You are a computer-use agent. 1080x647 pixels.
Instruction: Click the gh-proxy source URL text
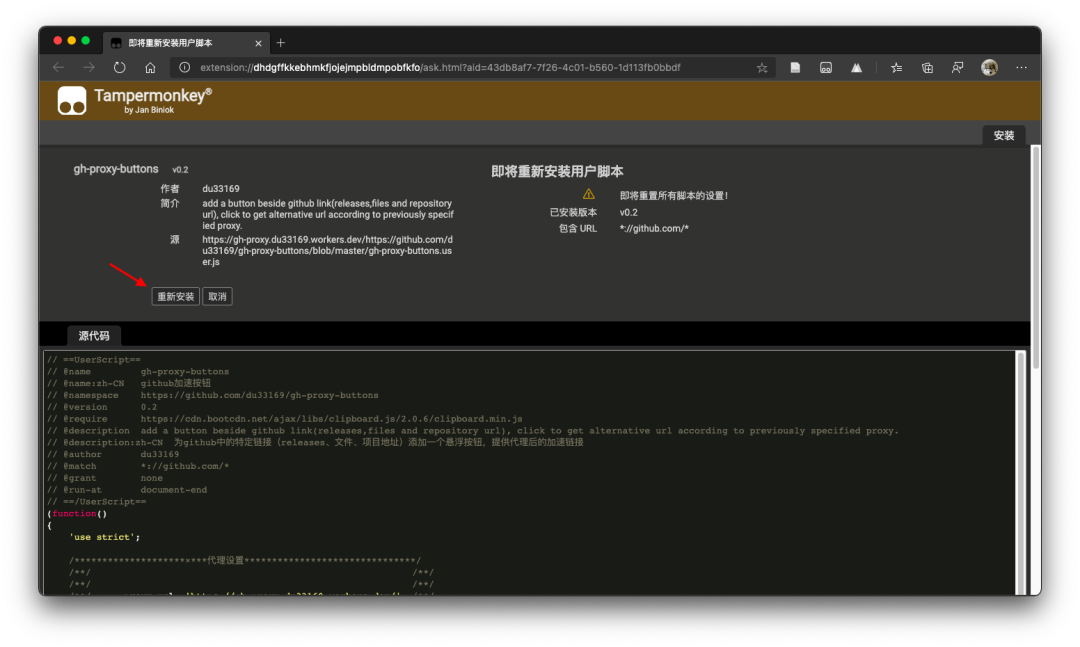coord(327,251)
